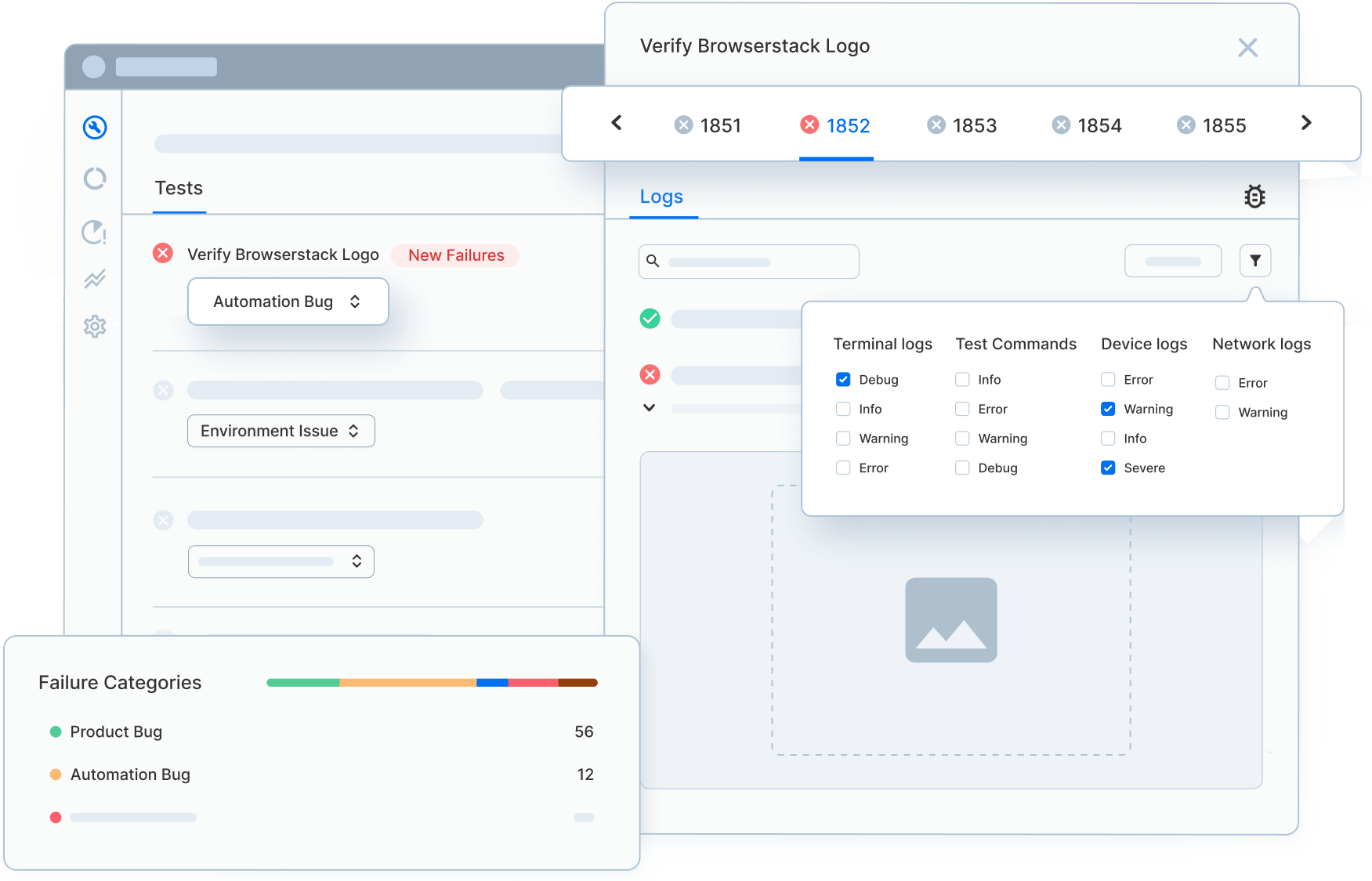Screen dimensions: 1372x881
Task: Click the logs search field
Action: point(748,262)
